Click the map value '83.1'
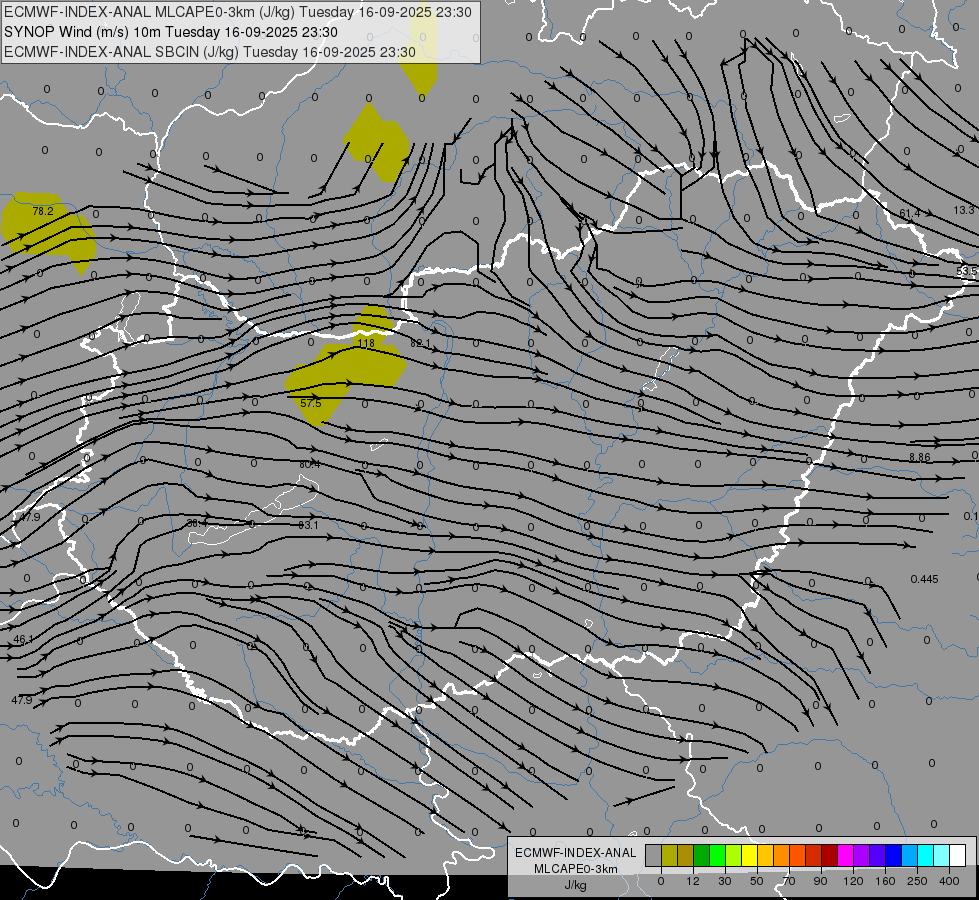979x900 pixels. (x=308, y=525)
